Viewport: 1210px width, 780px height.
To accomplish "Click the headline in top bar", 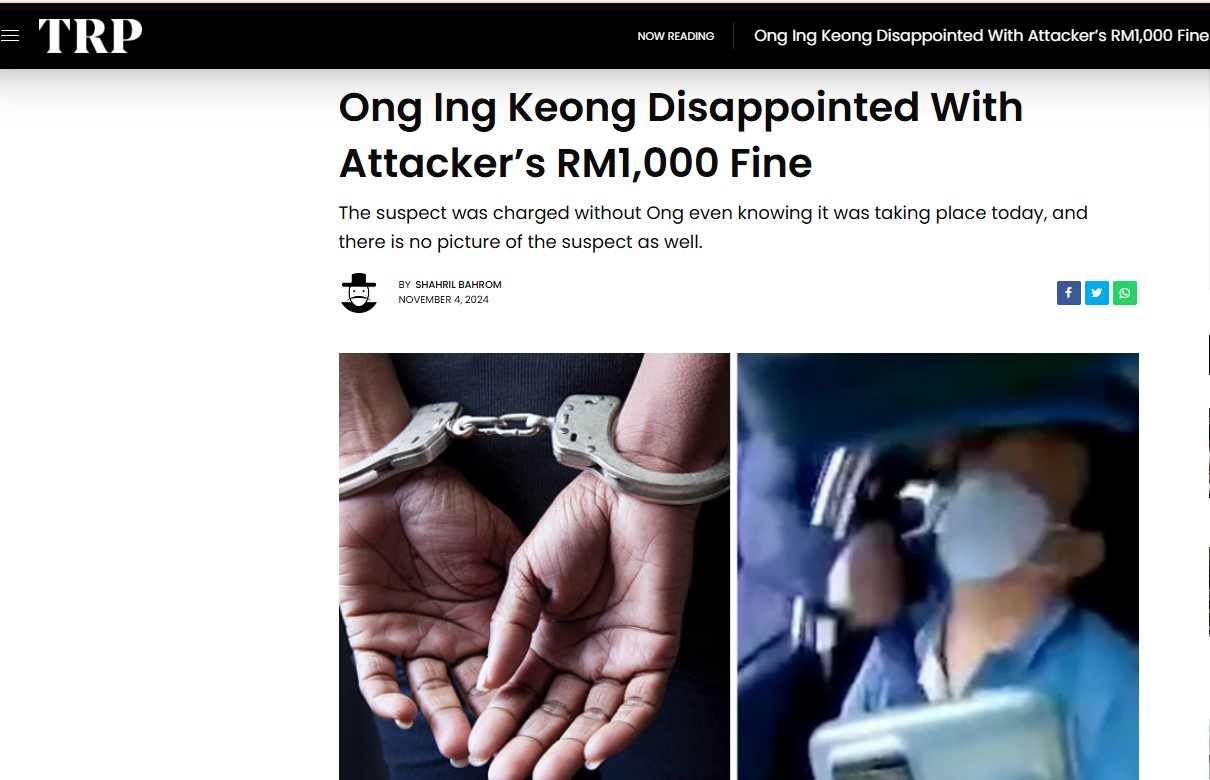I will (981, 36).
